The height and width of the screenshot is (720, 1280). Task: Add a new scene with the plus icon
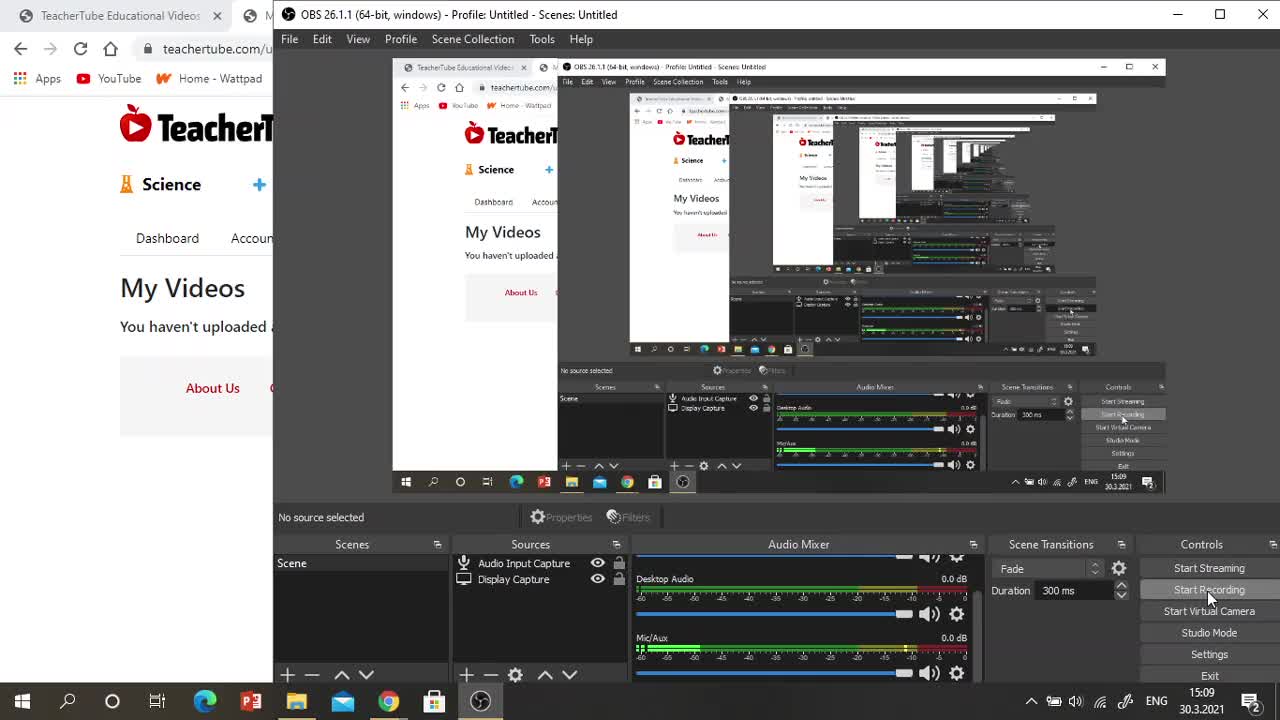coord(287,675)
